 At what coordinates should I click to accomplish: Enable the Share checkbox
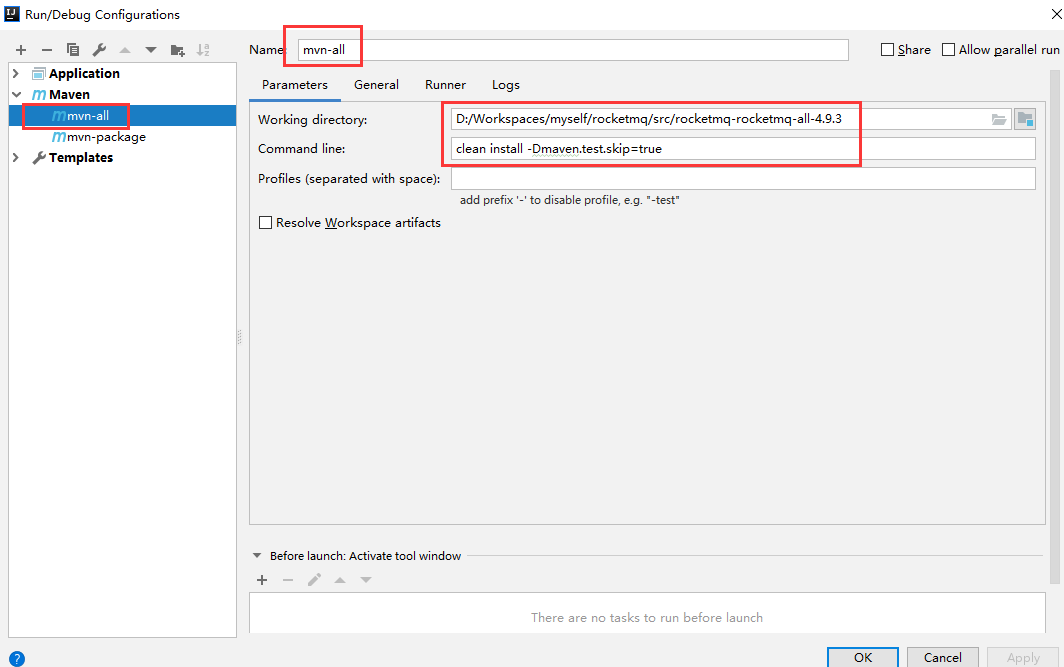point(888,50)
